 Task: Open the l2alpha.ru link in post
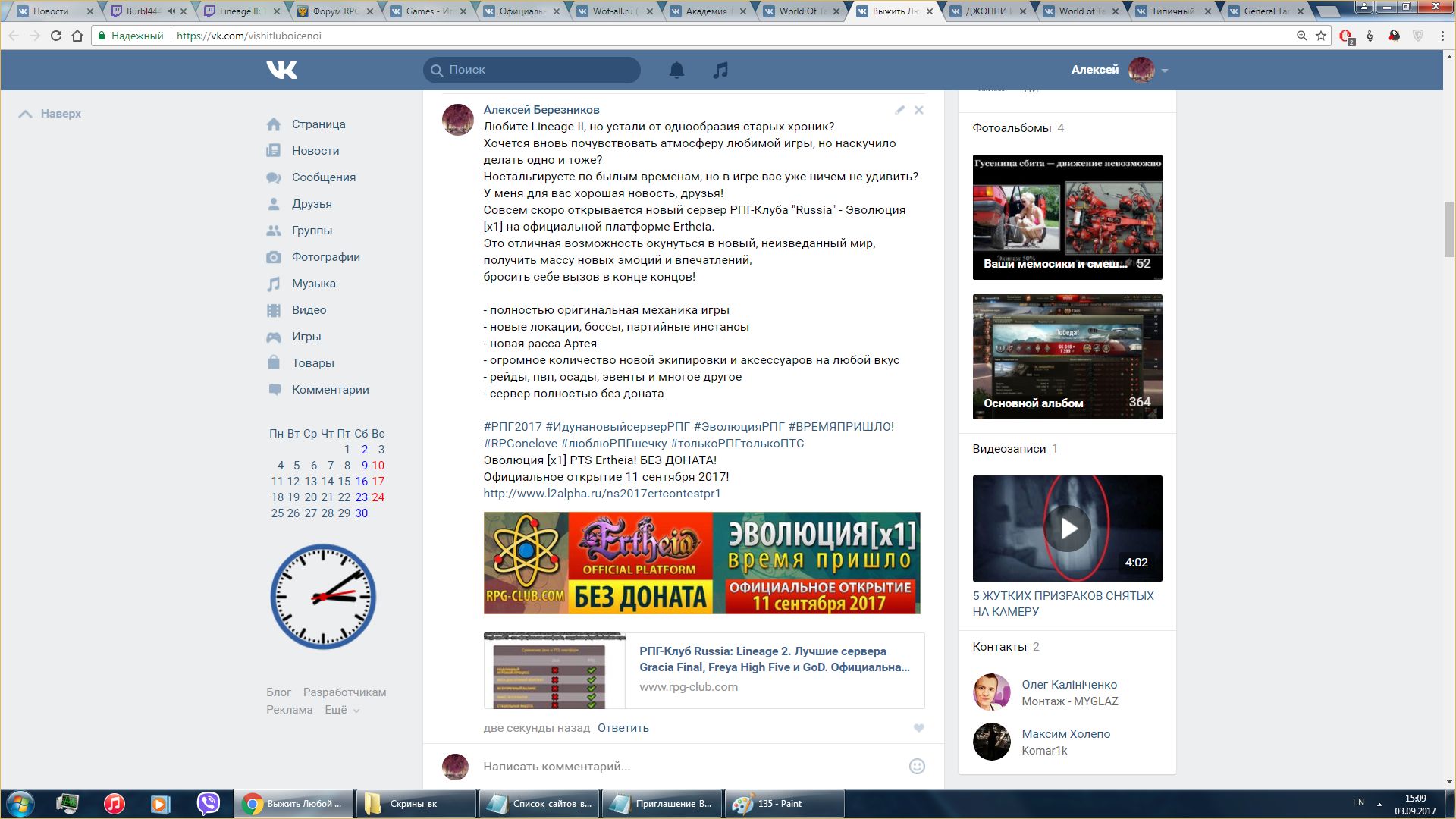(602, 494)
